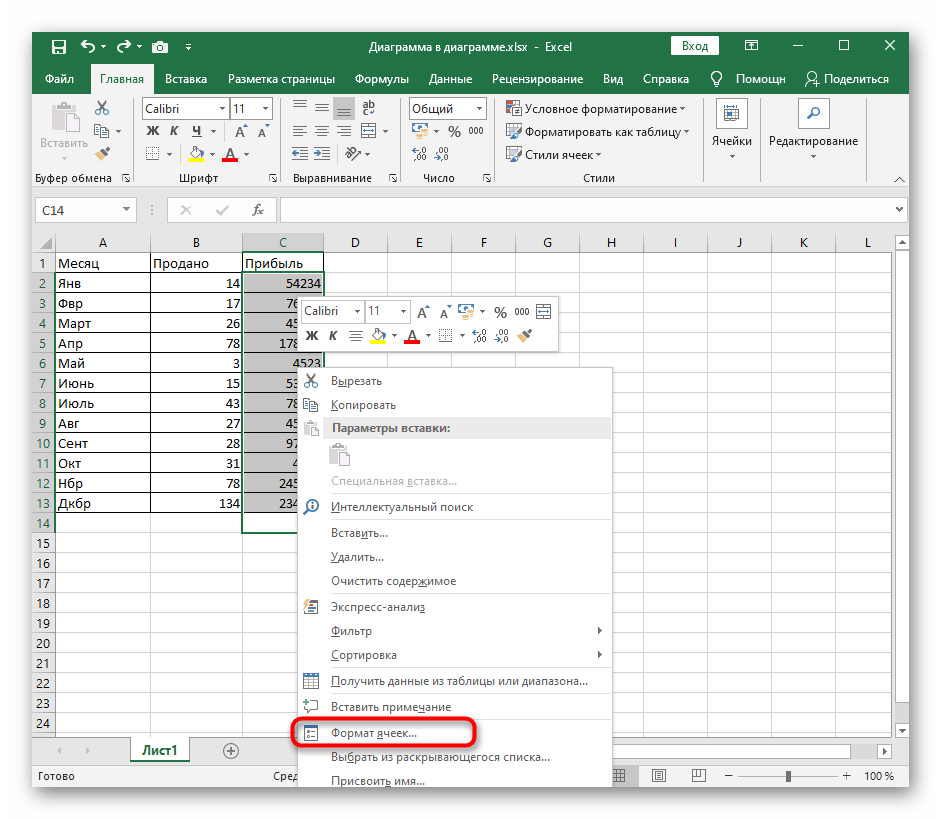941x819 pixels.
Task: Undo the last action in title bar
Action: coord(88,46)
